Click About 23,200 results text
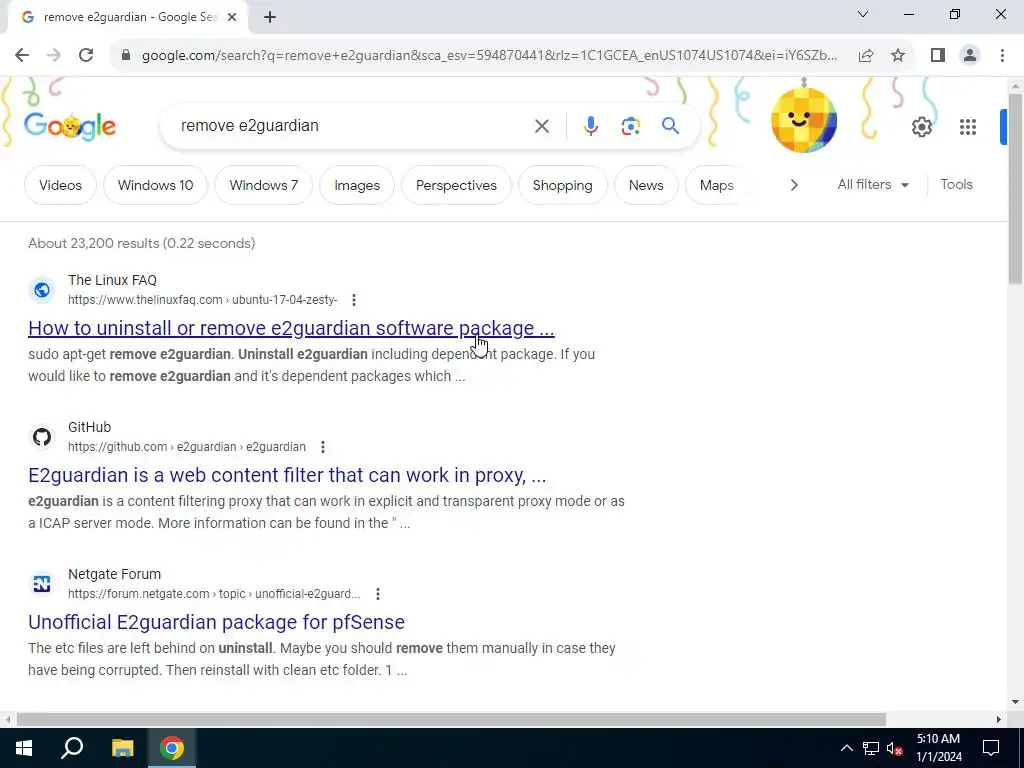1024x768 pixels. click(x=142, y=244)
